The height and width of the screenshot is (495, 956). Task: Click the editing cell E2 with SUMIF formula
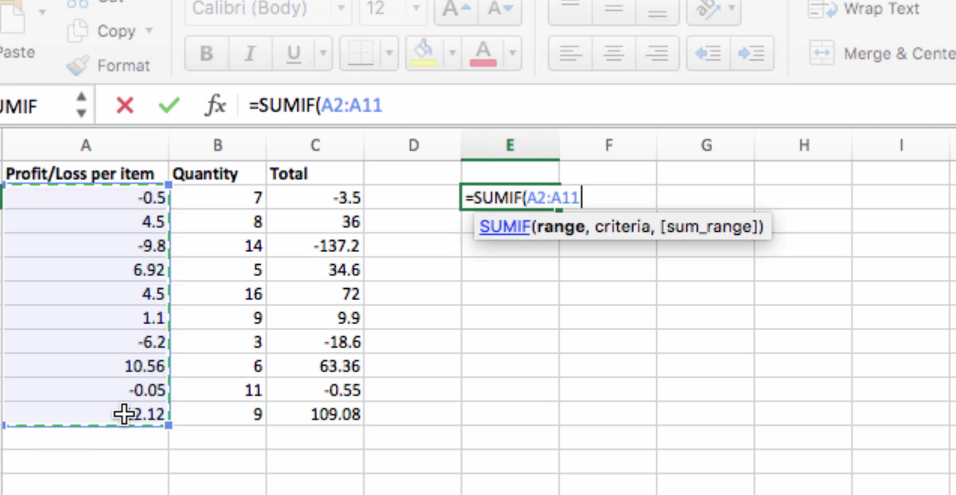510,198
